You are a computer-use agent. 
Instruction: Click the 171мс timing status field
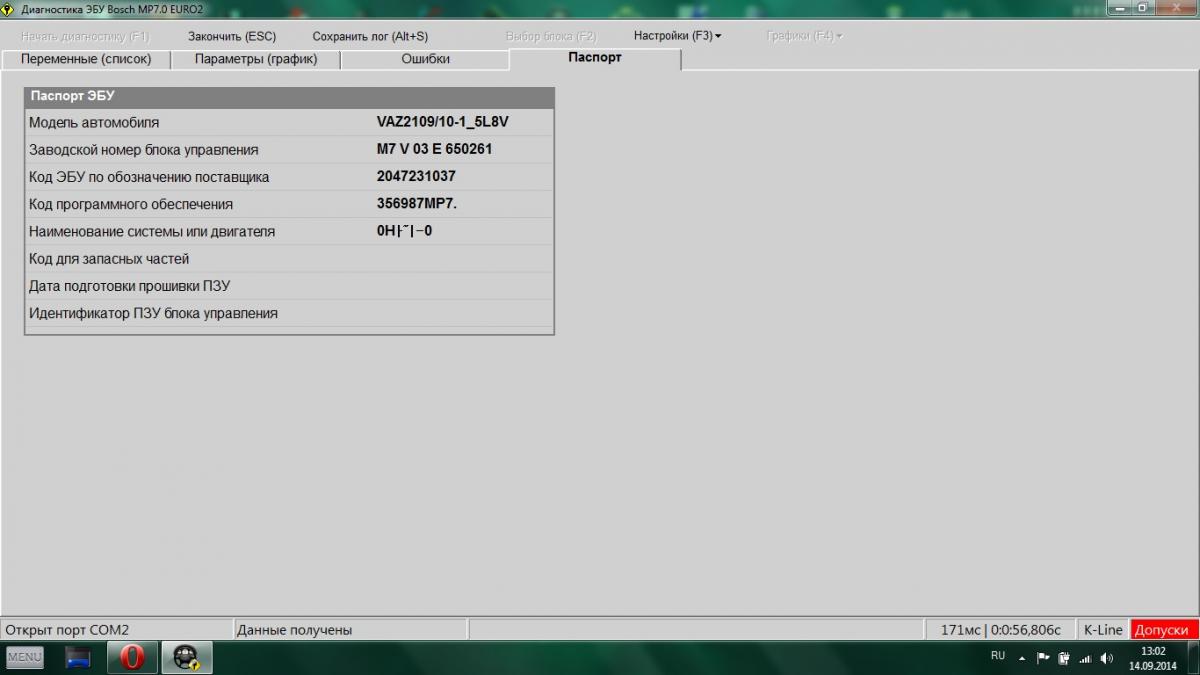[x=1000, y=630]
